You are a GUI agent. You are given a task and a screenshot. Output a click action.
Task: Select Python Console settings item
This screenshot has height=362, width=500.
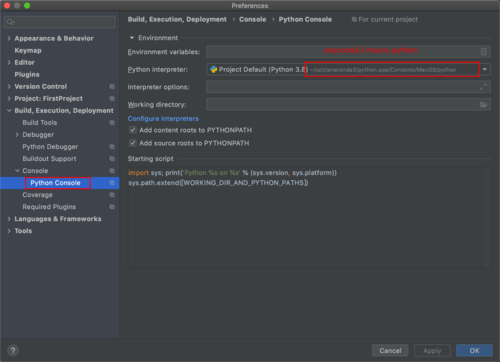click(55, 183)
